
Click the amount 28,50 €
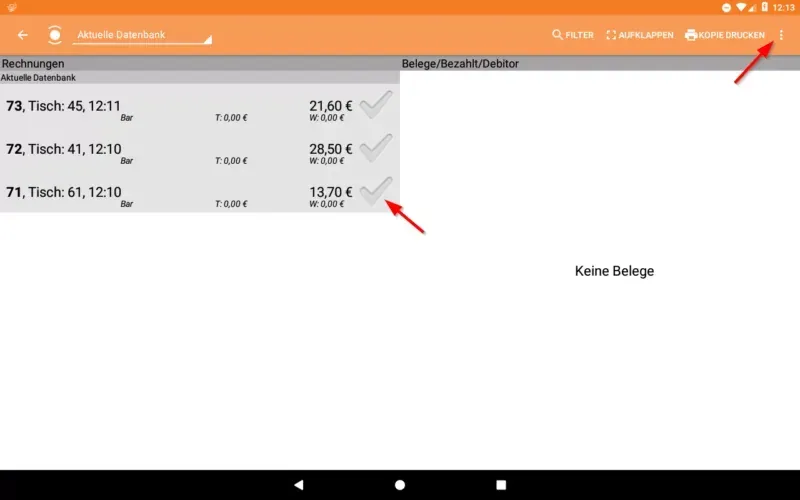[x=331, y=149]
